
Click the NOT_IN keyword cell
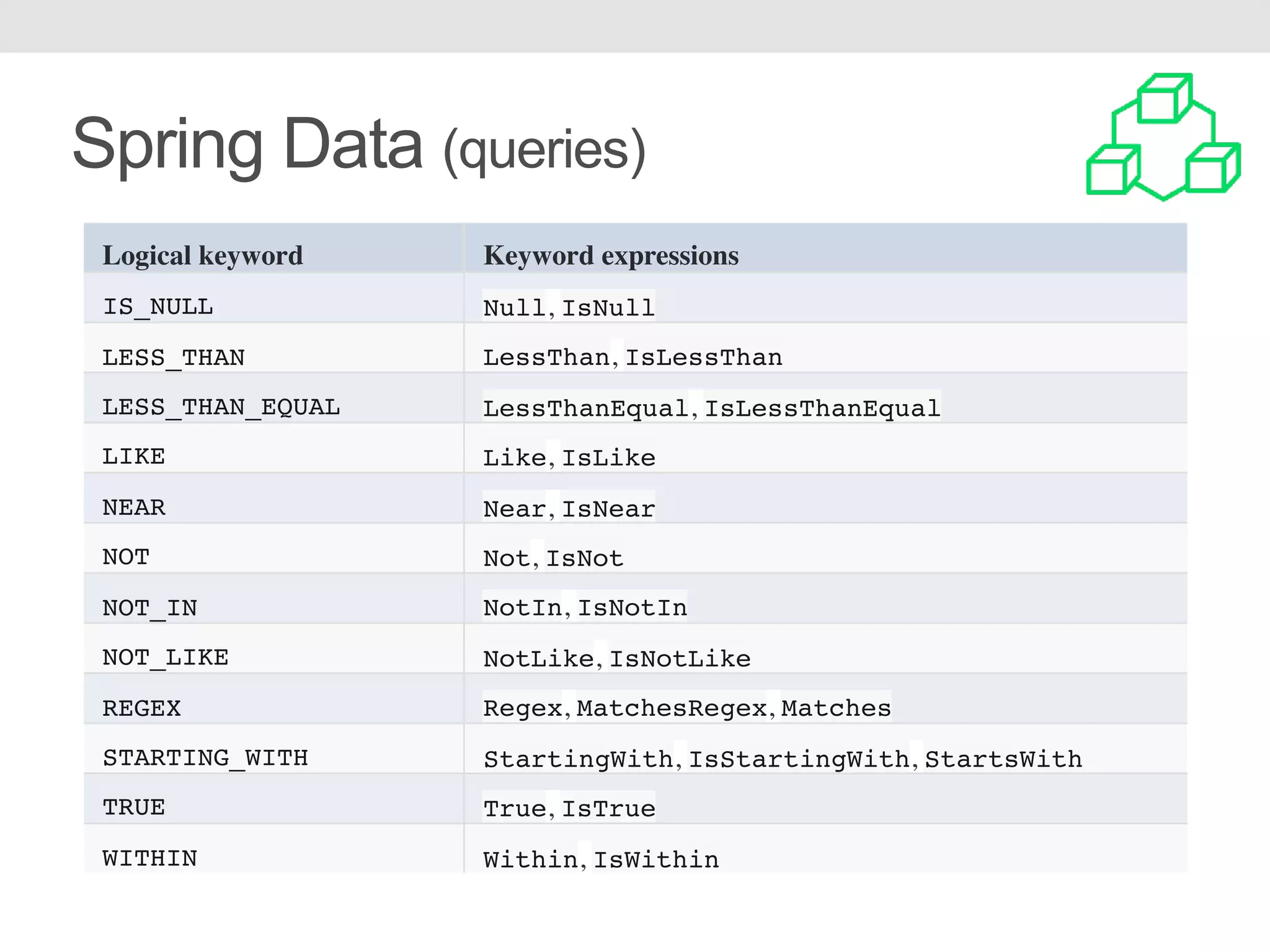coord(274,599)
